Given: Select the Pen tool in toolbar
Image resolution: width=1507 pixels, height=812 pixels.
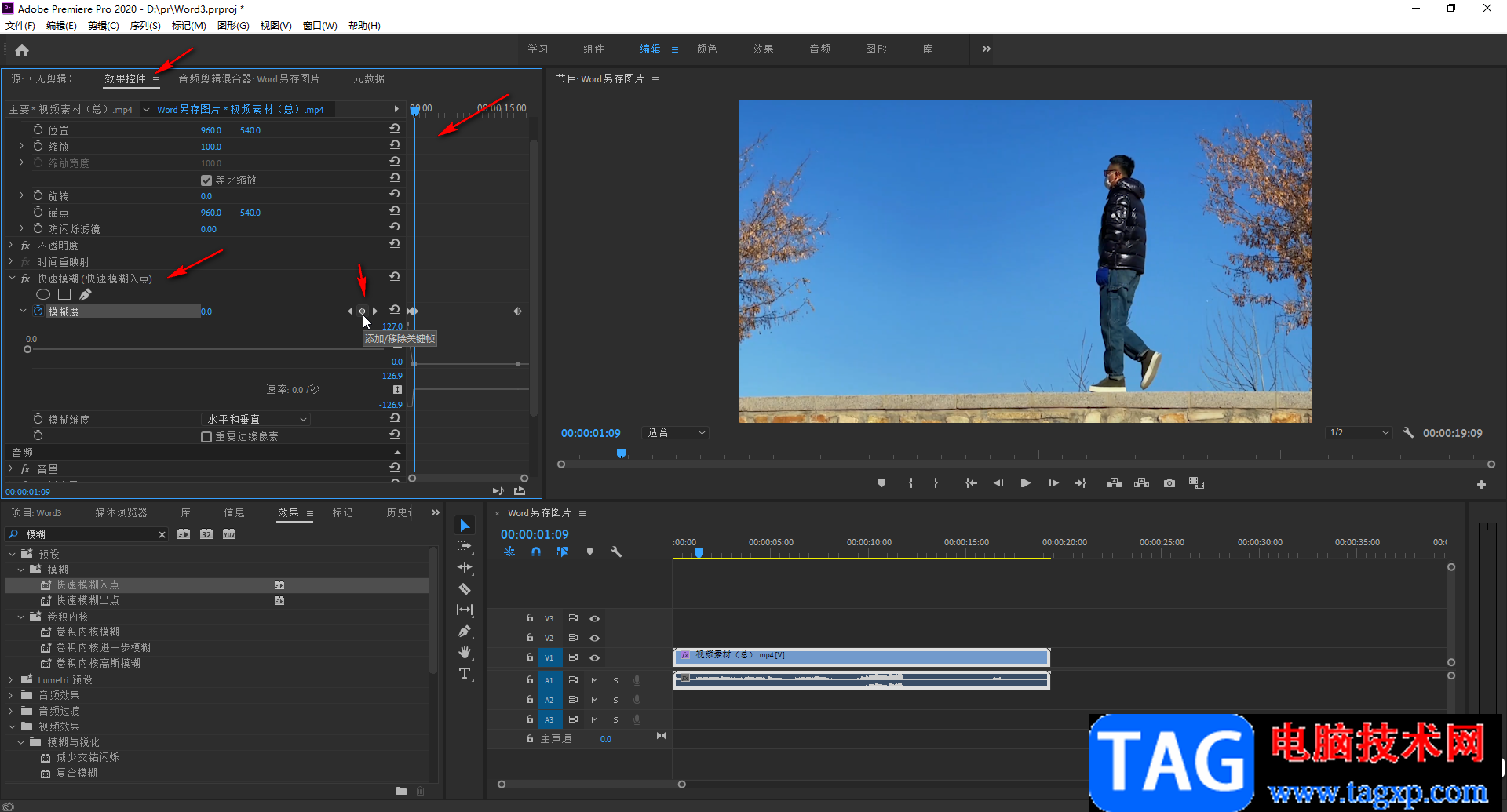Looking at the screenshot, I should tap(465, 631).
